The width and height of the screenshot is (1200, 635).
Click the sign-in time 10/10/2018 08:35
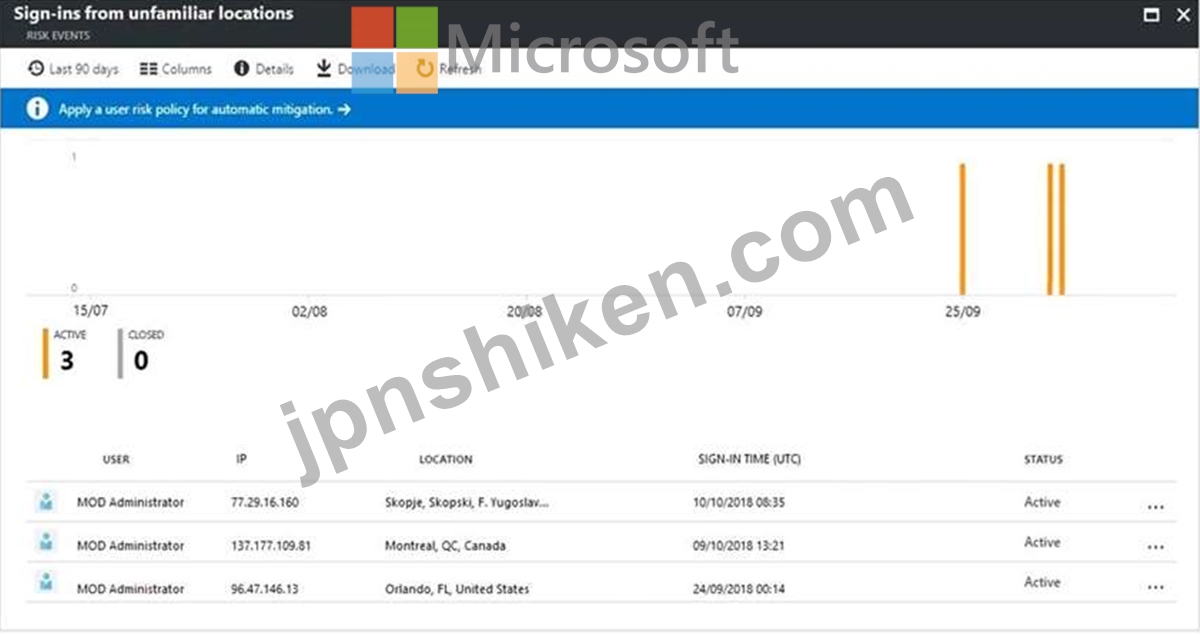[739, 503]
